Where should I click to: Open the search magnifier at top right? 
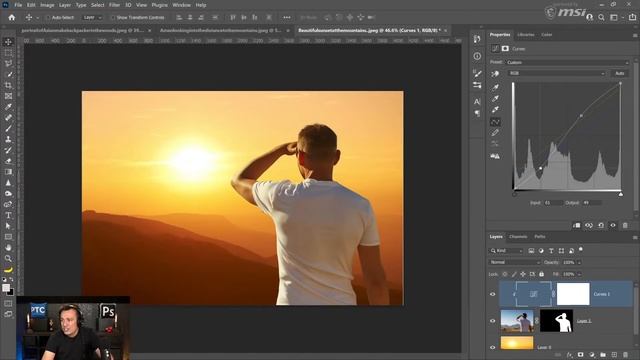601,18
